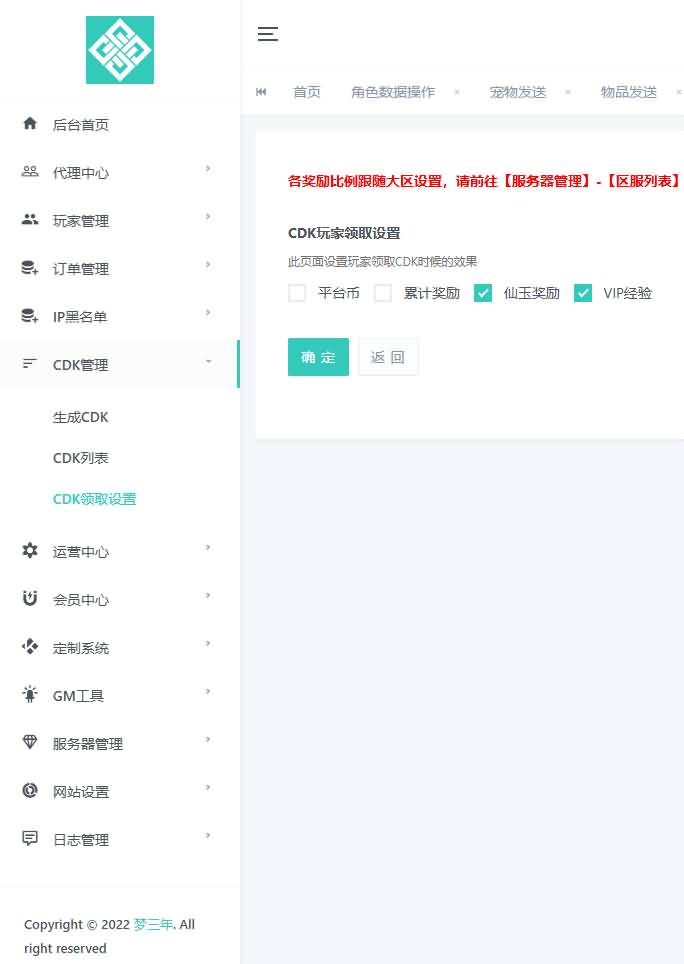Expand 会员中心 menu arrow
Image resolution: width=684 pixels, height=964 pixels.
coord(208,595)
